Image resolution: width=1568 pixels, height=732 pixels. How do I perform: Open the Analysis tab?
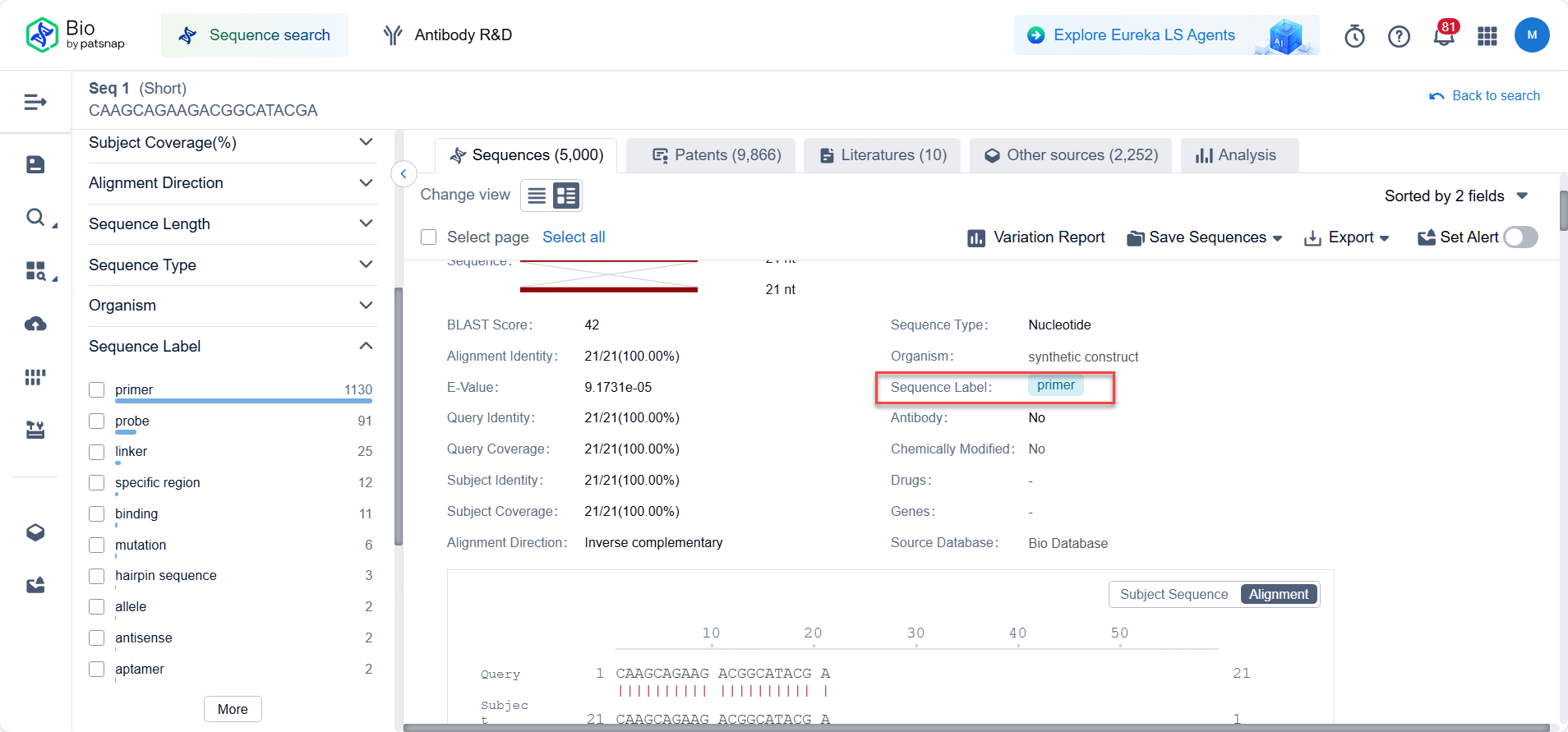(x=1238, y=155)
